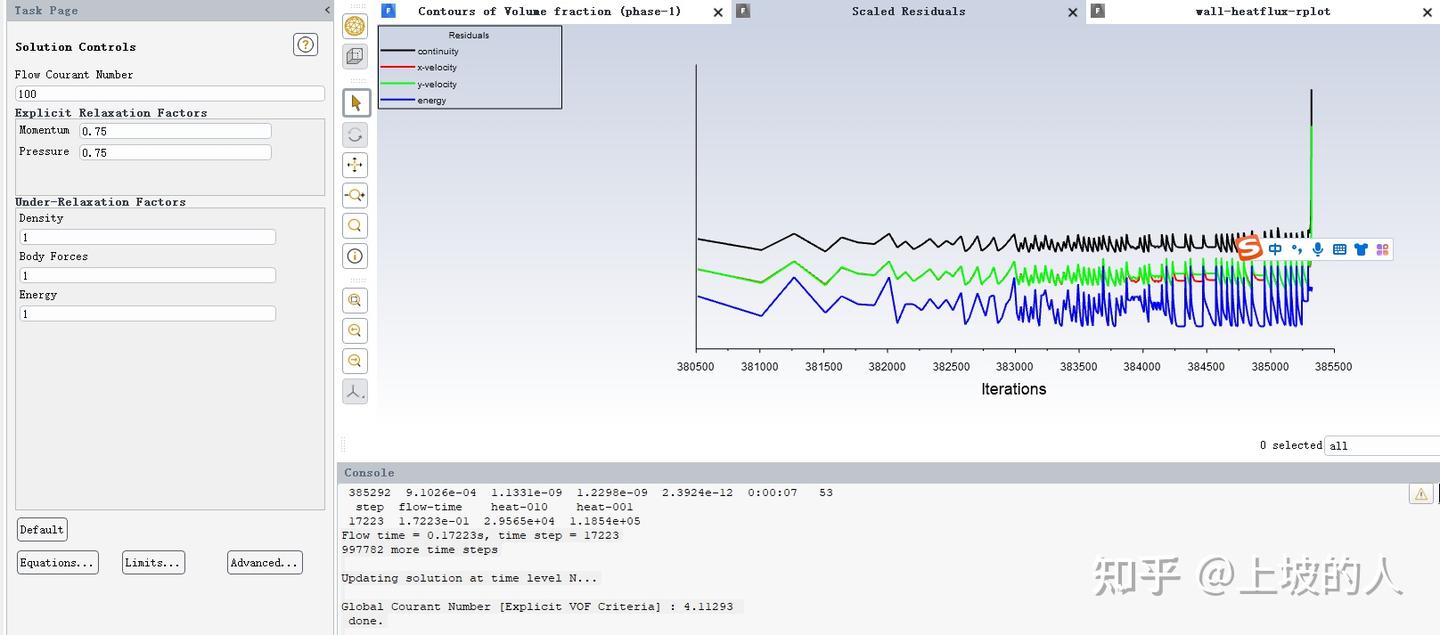Click the mesh display sphere icon
This screenshot has width=1440, height=635.
(355, 26)
